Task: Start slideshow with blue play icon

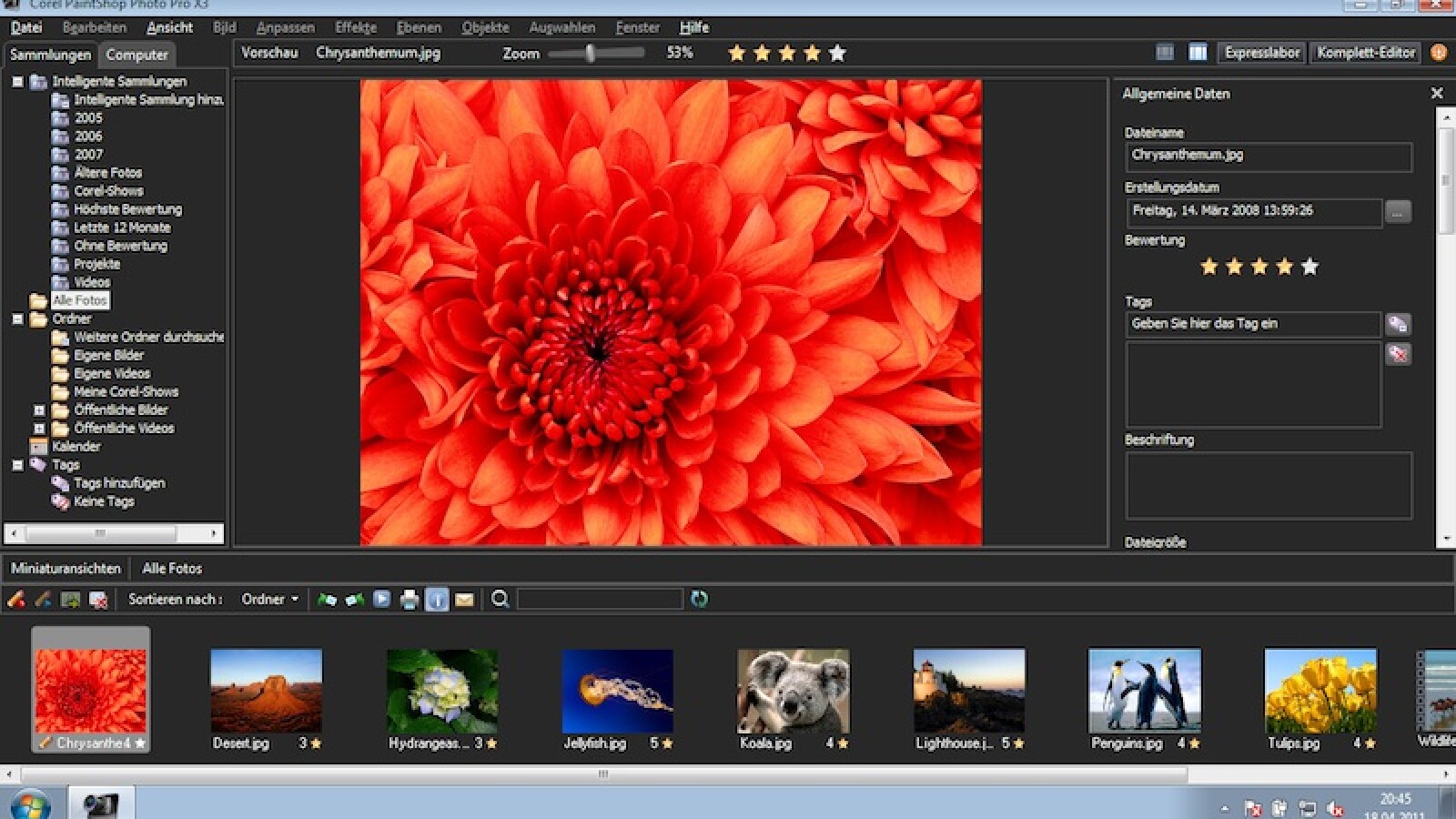Action: click(382, 599)
